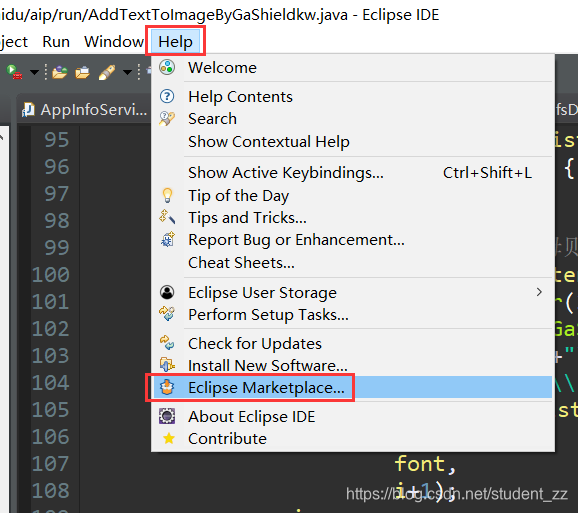Click the Report Bug icon

167,240
